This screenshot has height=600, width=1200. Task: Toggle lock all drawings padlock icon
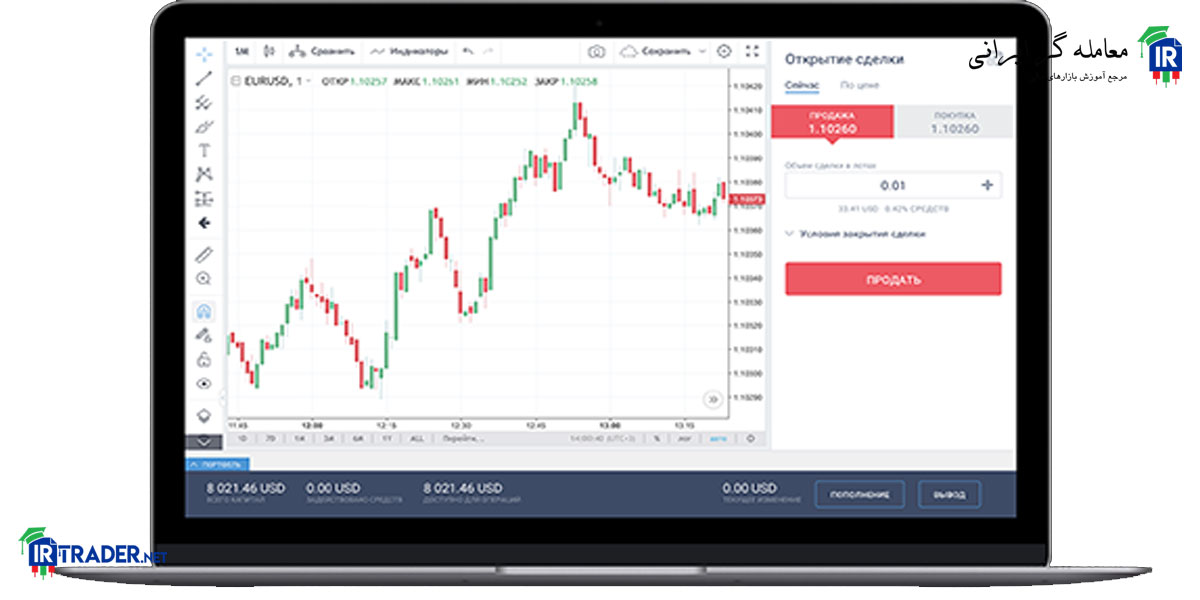click(204, 359)
